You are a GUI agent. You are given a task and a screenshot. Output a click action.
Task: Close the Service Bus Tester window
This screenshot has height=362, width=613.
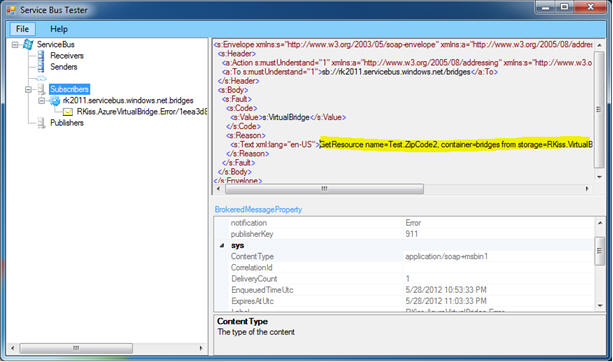pos(590,7)
